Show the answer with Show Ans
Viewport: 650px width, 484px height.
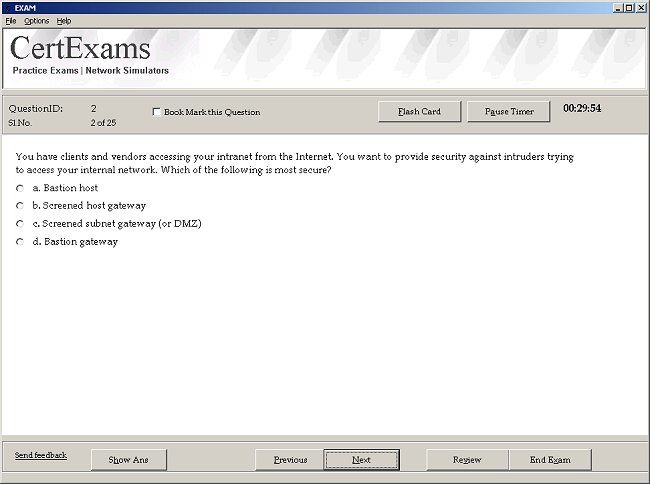click(129, 460)
